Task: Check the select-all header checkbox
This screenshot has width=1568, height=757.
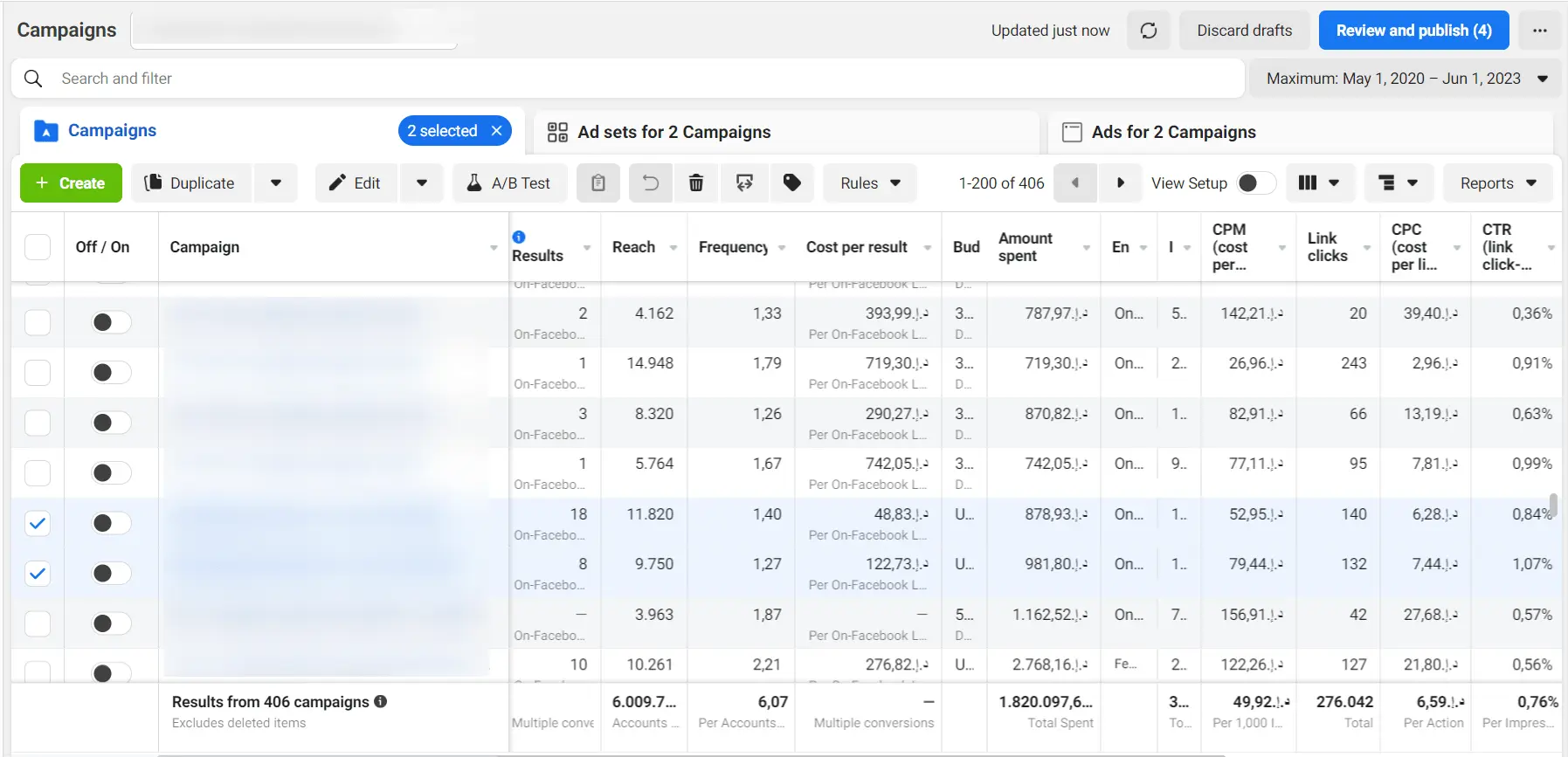Action: point(38,247)
